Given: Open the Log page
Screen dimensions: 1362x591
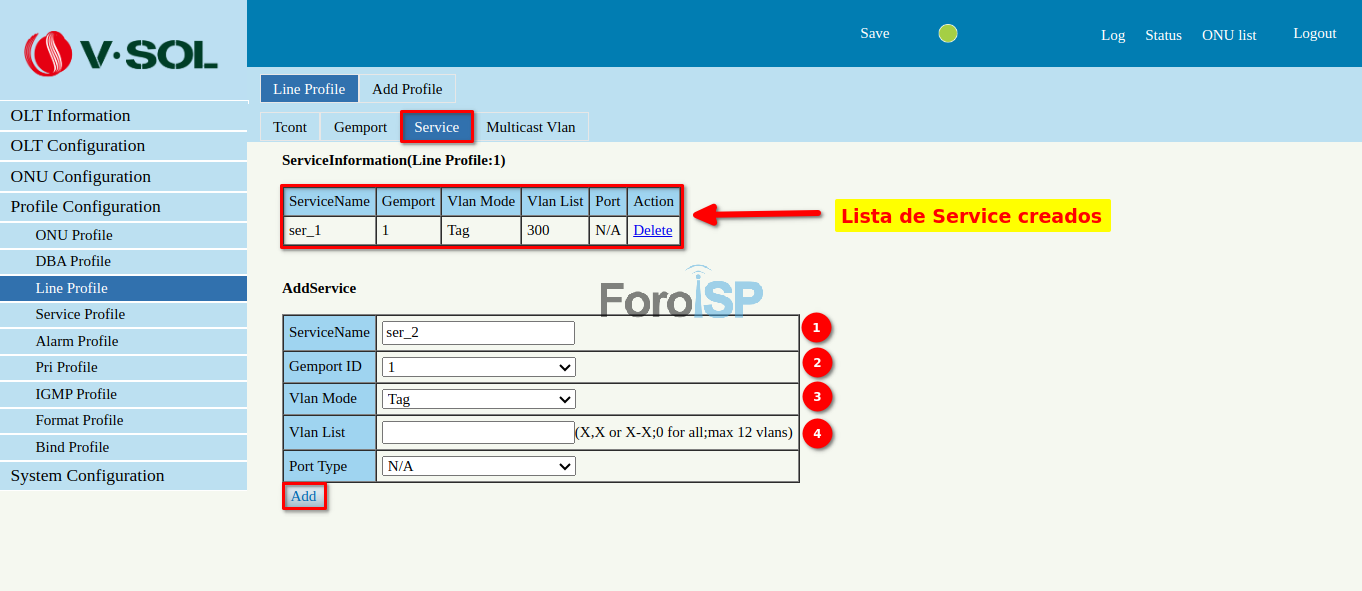Looking at the screenshot, I should (x=1112, y=35).
